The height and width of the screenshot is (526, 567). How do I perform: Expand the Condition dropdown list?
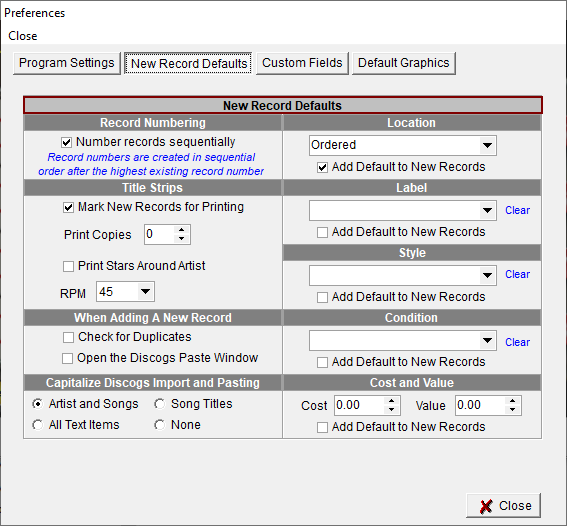pyautogui.click(x=487, y=341)
